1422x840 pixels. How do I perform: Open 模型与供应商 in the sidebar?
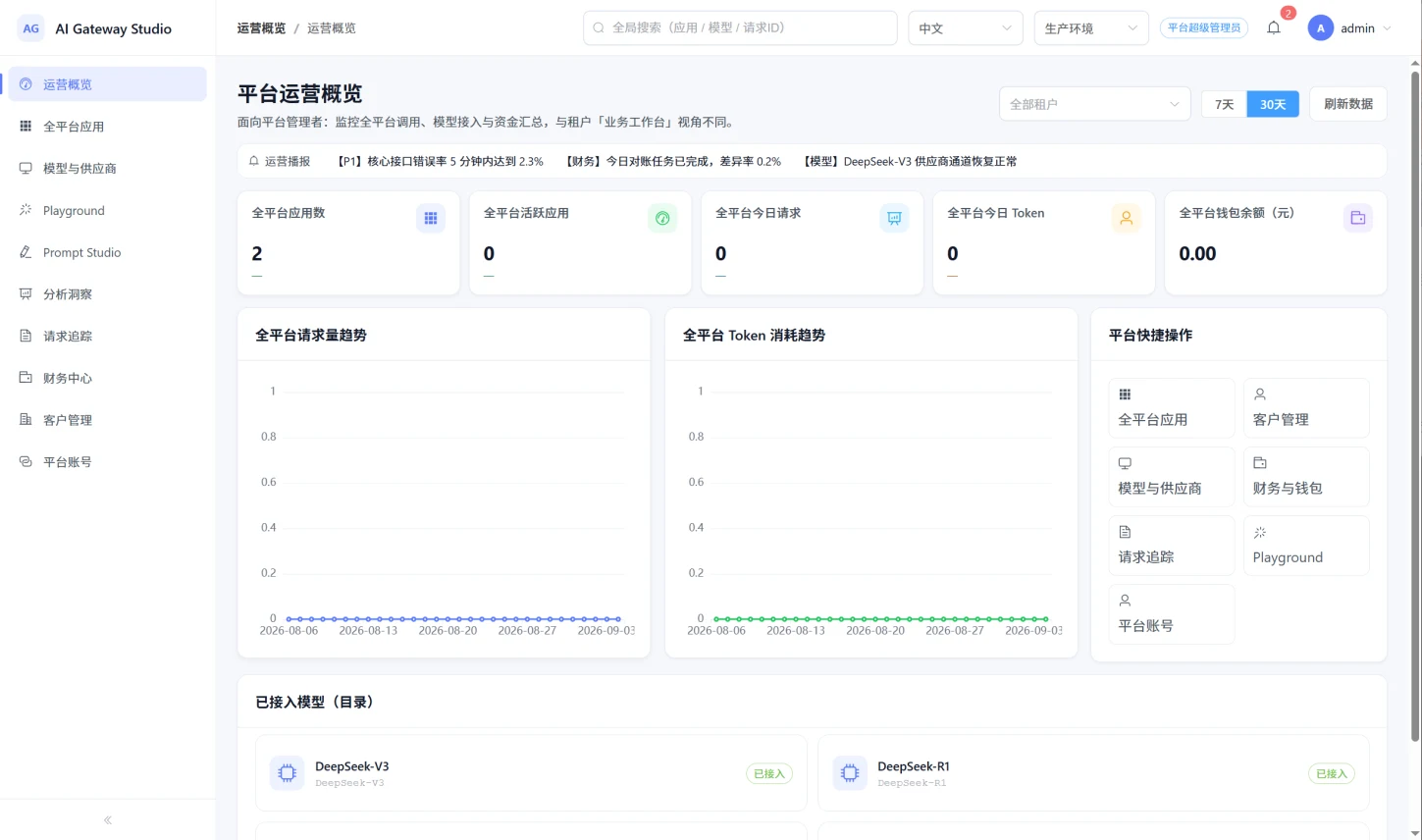point(108,169)
